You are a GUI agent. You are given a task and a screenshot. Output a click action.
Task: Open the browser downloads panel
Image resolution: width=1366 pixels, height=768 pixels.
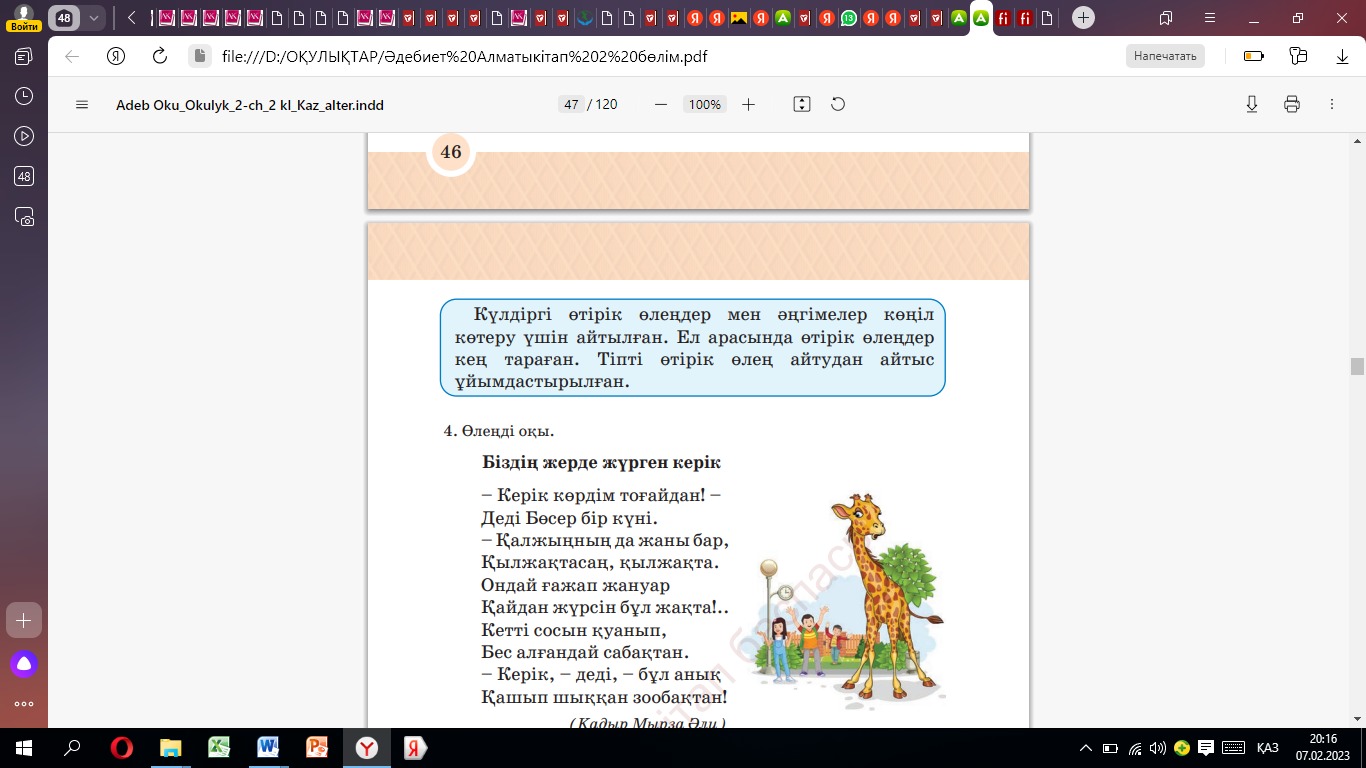[x=1342, y=56]
